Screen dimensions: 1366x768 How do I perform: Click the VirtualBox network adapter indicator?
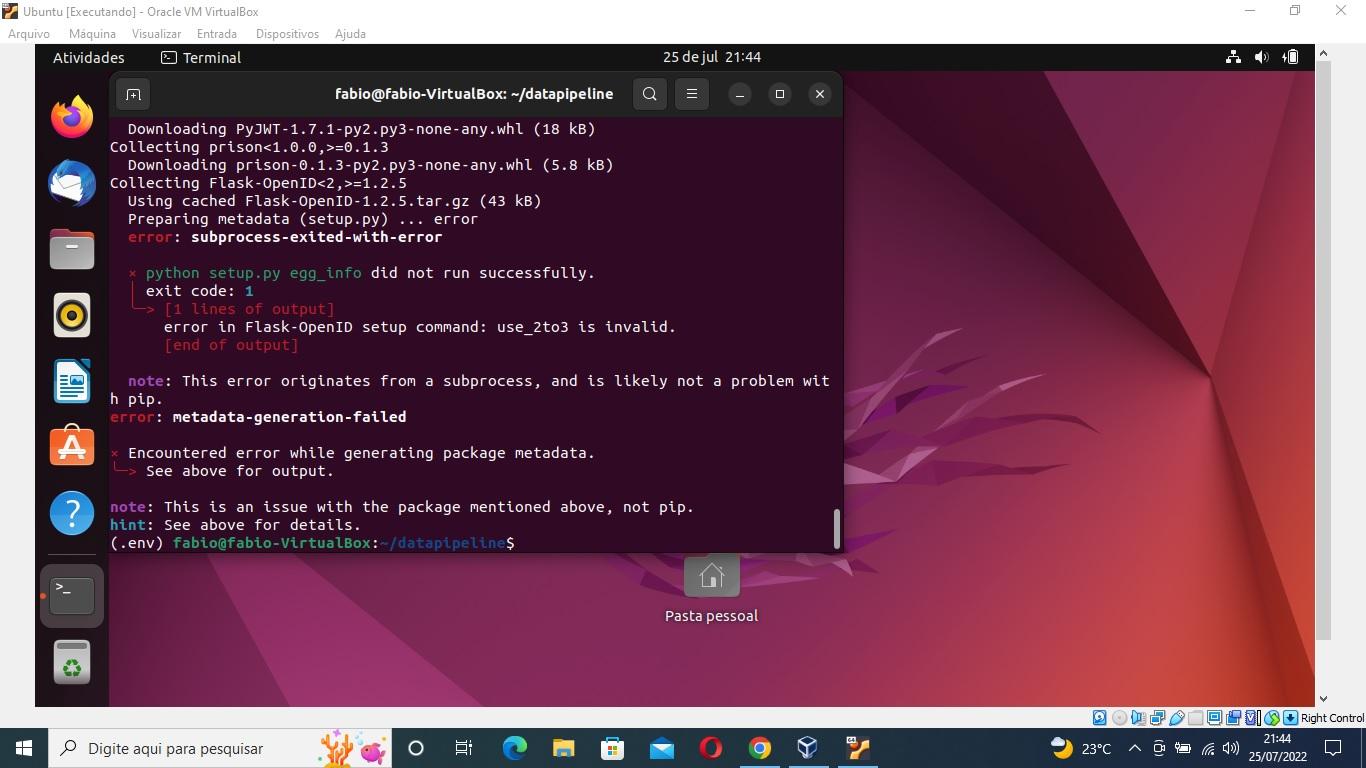coord(1157,718)
